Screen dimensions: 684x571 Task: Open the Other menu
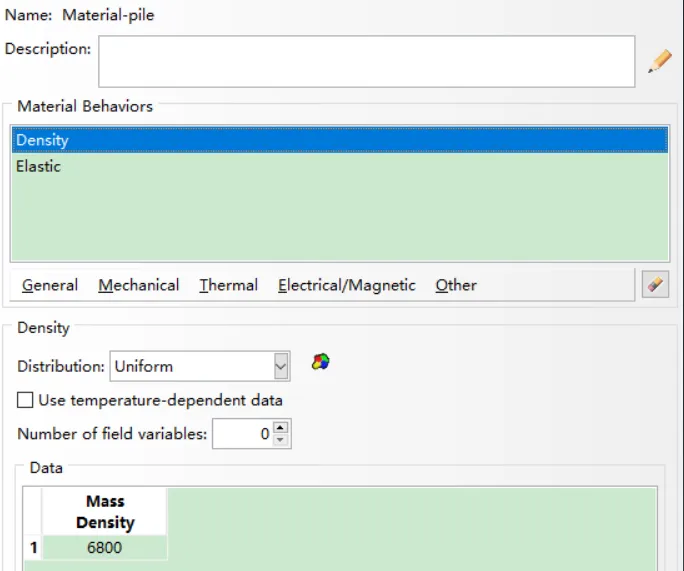(x=456, y=285)
